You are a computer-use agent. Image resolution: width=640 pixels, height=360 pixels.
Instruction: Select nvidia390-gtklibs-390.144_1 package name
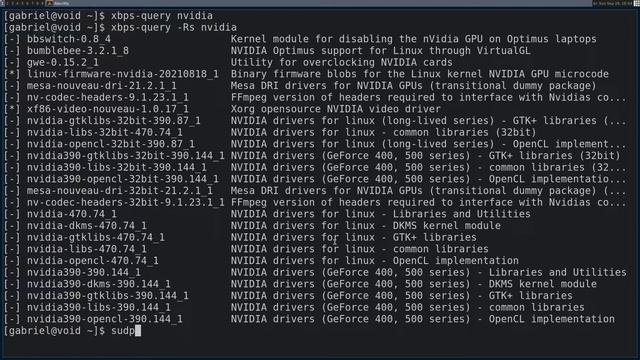108,296
